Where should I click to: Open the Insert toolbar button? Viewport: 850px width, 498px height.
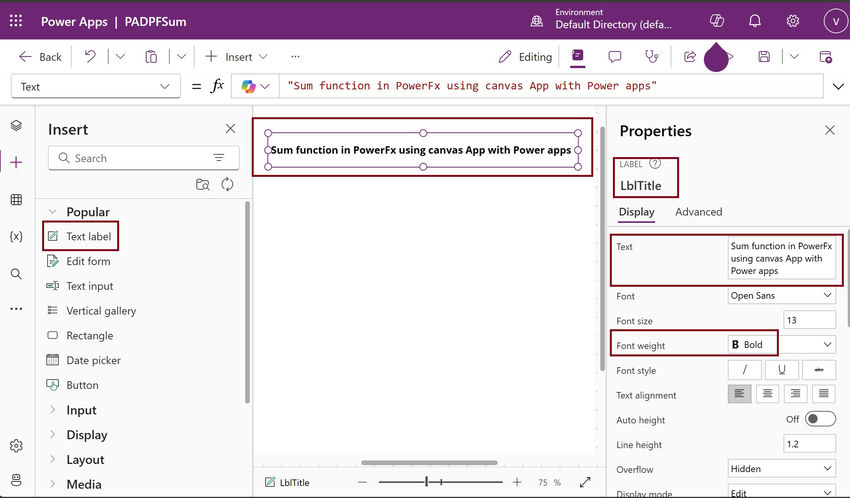click(x=236, y=56)
